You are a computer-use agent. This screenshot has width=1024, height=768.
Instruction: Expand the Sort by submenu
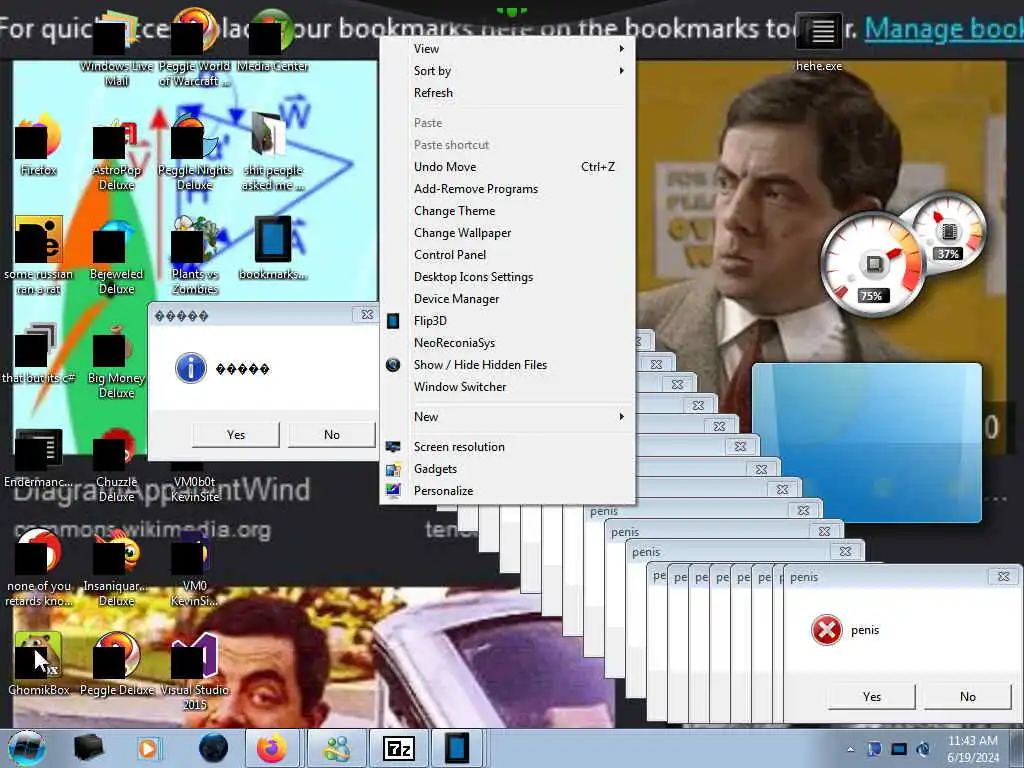point(508,71)
